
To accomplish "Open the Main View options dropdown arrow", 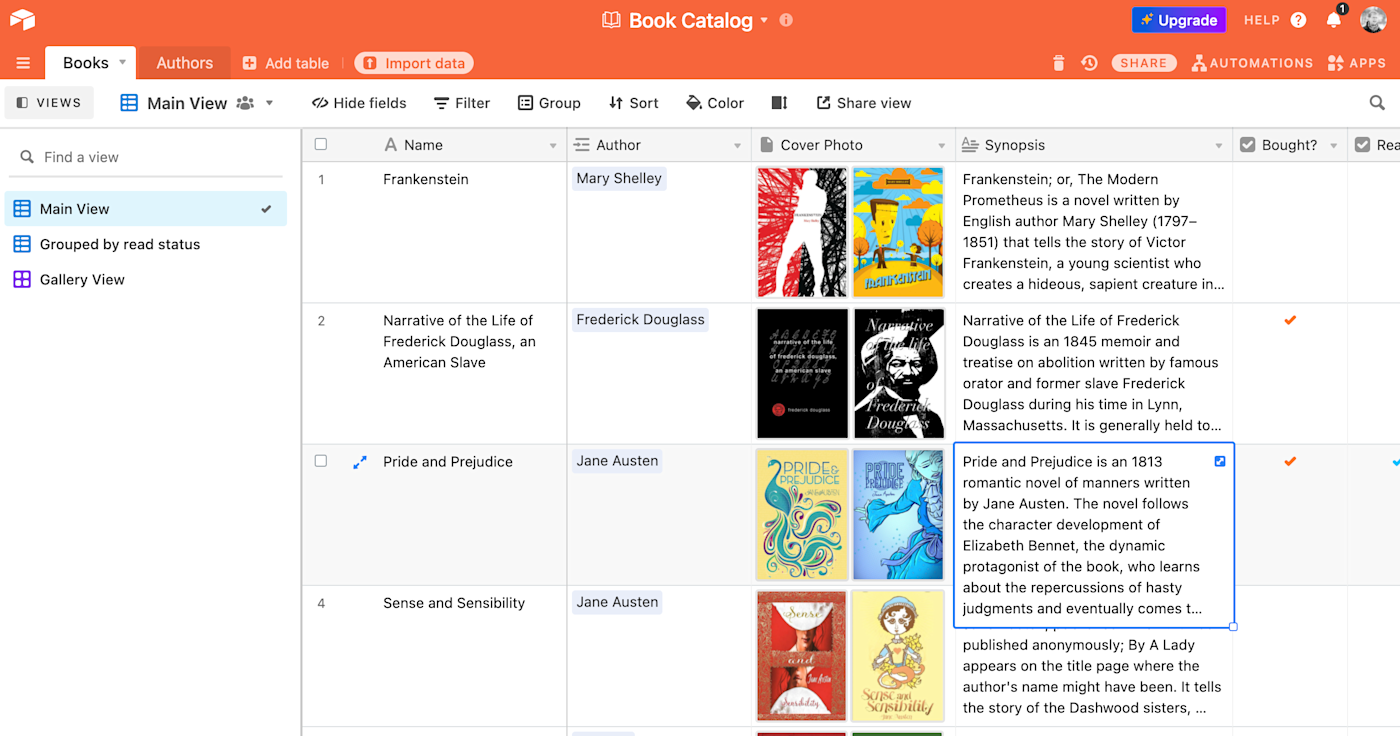I will pyautogui.click(x=269, y=103).
